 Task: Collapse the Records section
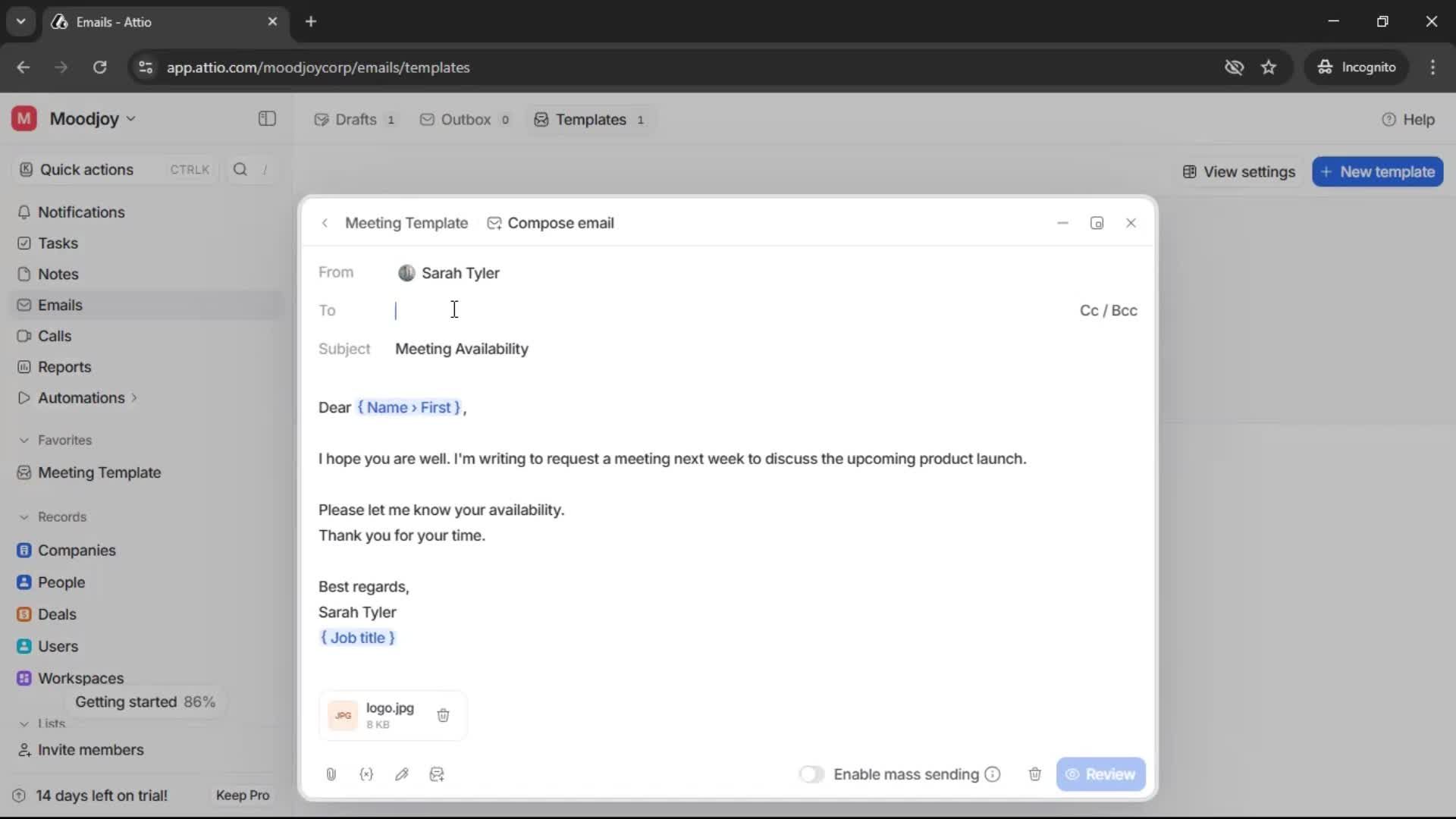coord(25,516)
